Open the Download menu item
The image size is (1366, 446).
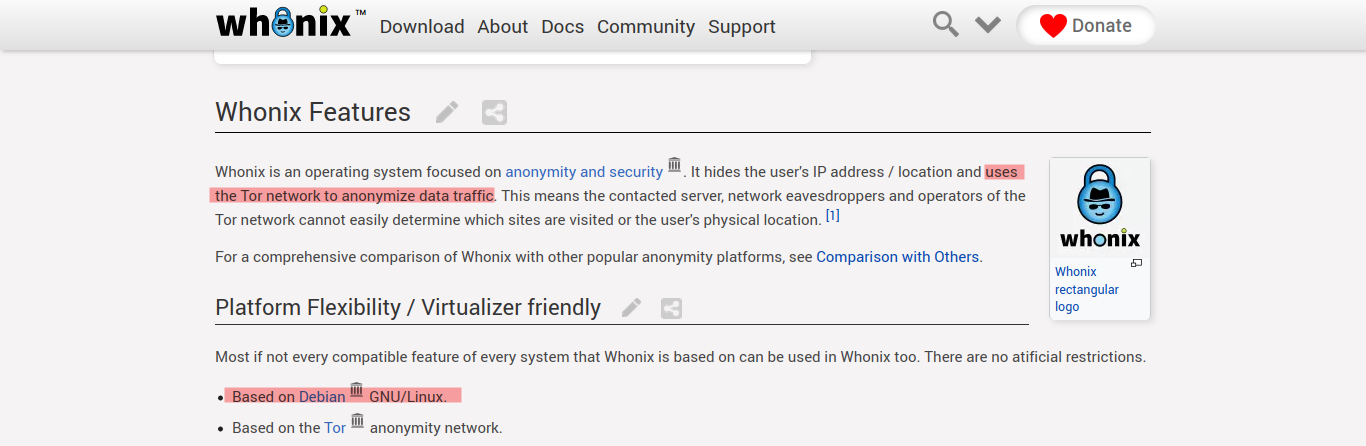click(x=422, y=27)
